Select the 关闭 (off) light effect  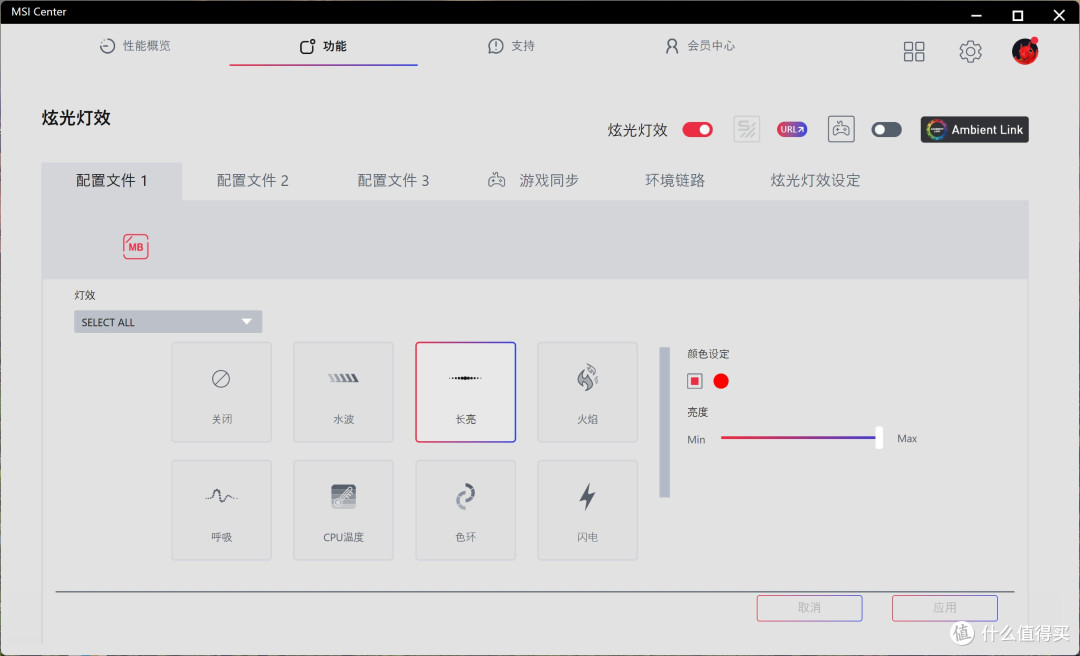pos(221,392)
